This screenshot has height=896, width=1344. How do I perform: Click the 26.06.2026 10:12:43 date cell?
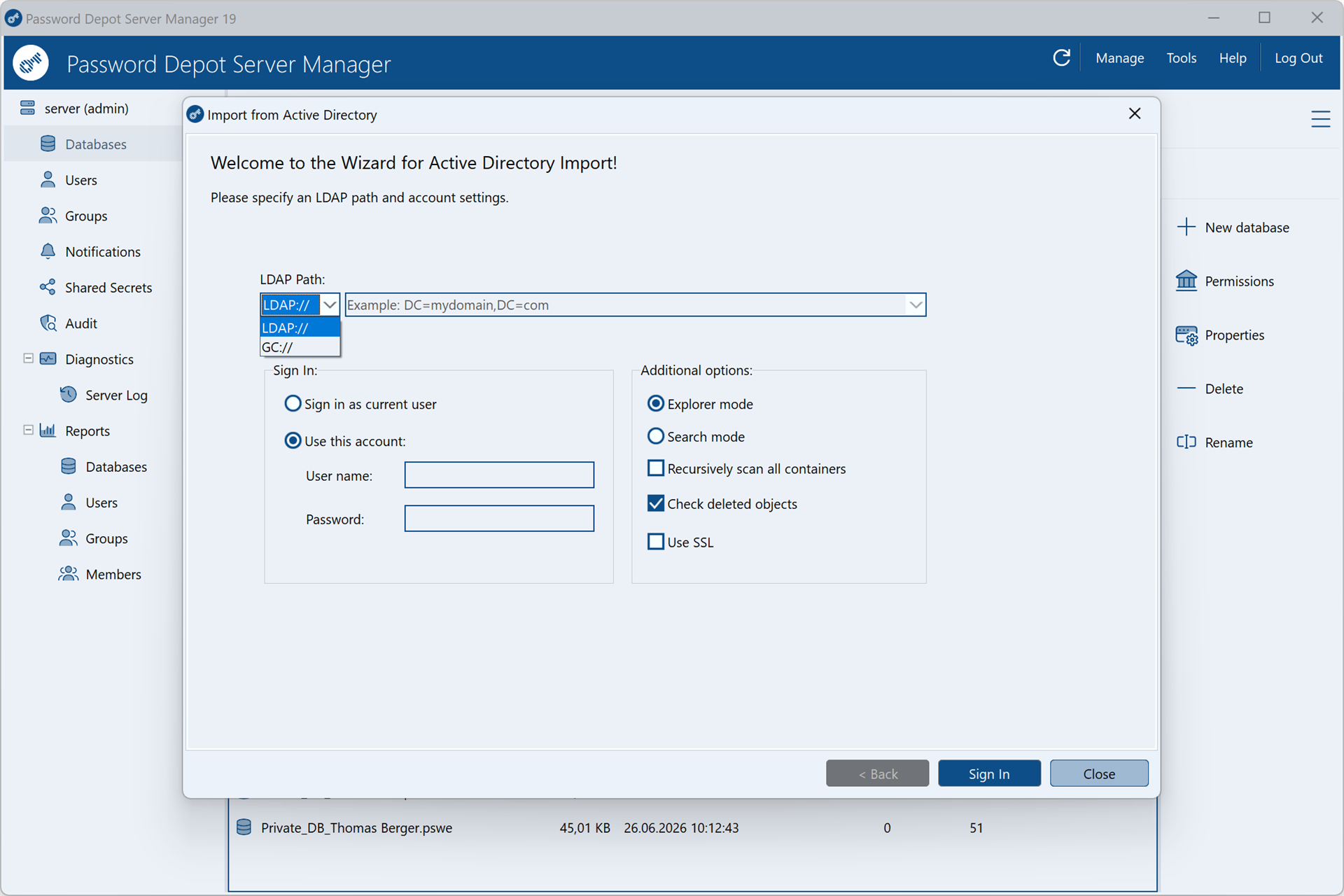coord(681,827)
